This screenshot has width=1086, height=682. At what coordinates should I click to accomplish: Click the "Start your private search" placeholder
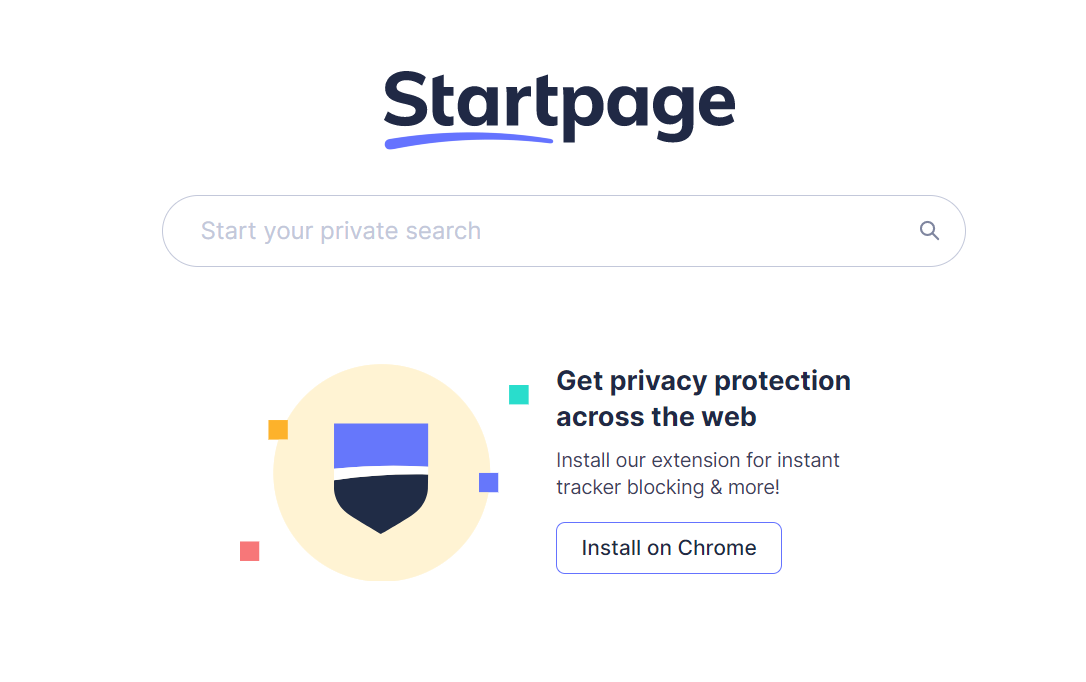tap(341, 231)
